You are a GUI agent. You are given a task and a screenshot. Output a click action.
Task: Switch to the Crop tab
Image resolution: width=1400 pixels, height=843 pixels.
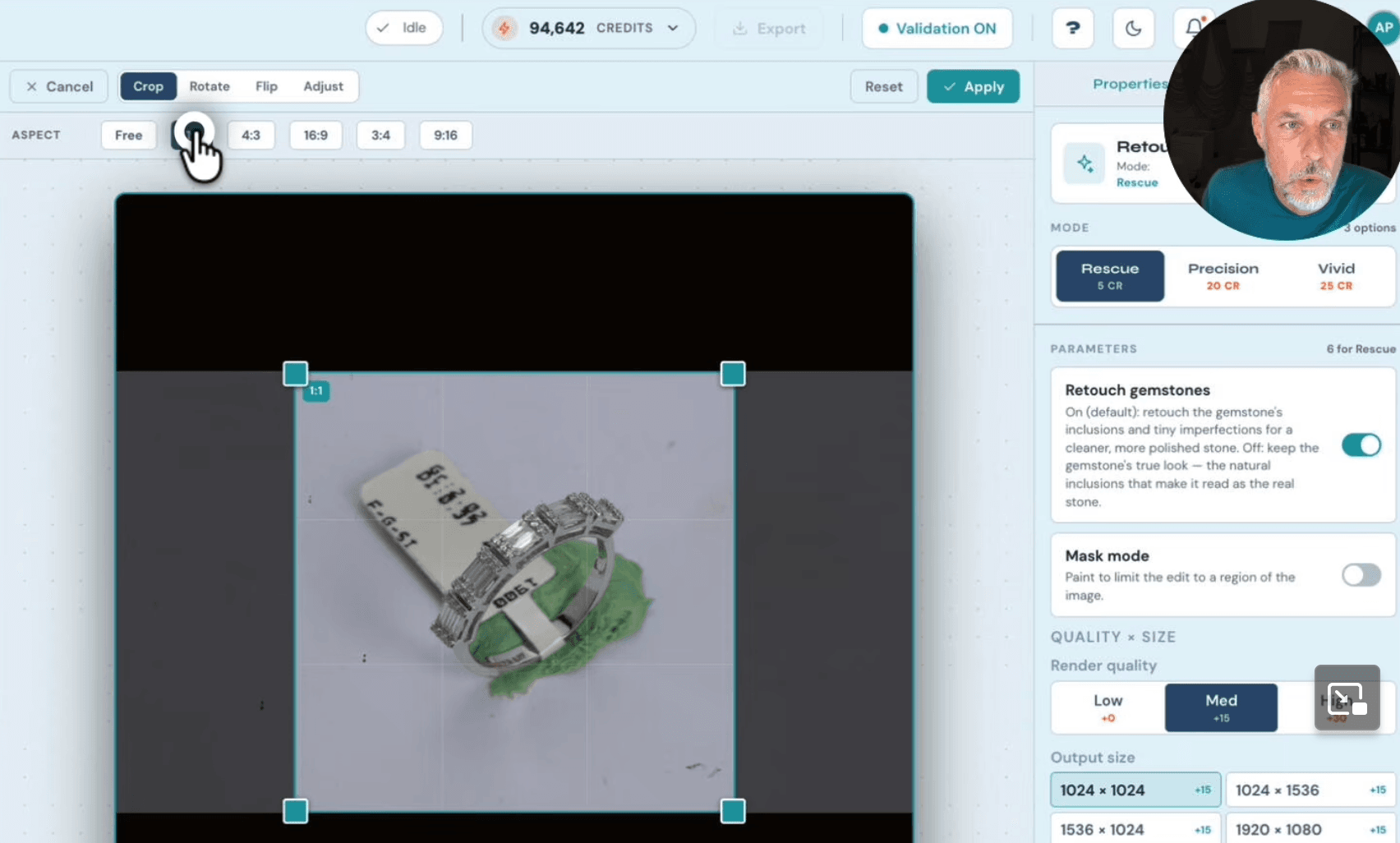coord(148,86)
